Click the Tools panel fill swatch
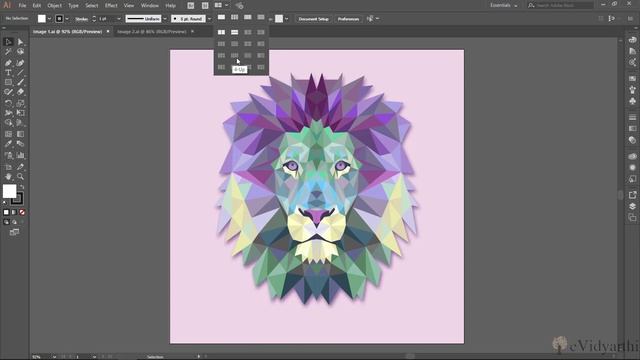This screenshot has width=640, height=360. point(9,191)
